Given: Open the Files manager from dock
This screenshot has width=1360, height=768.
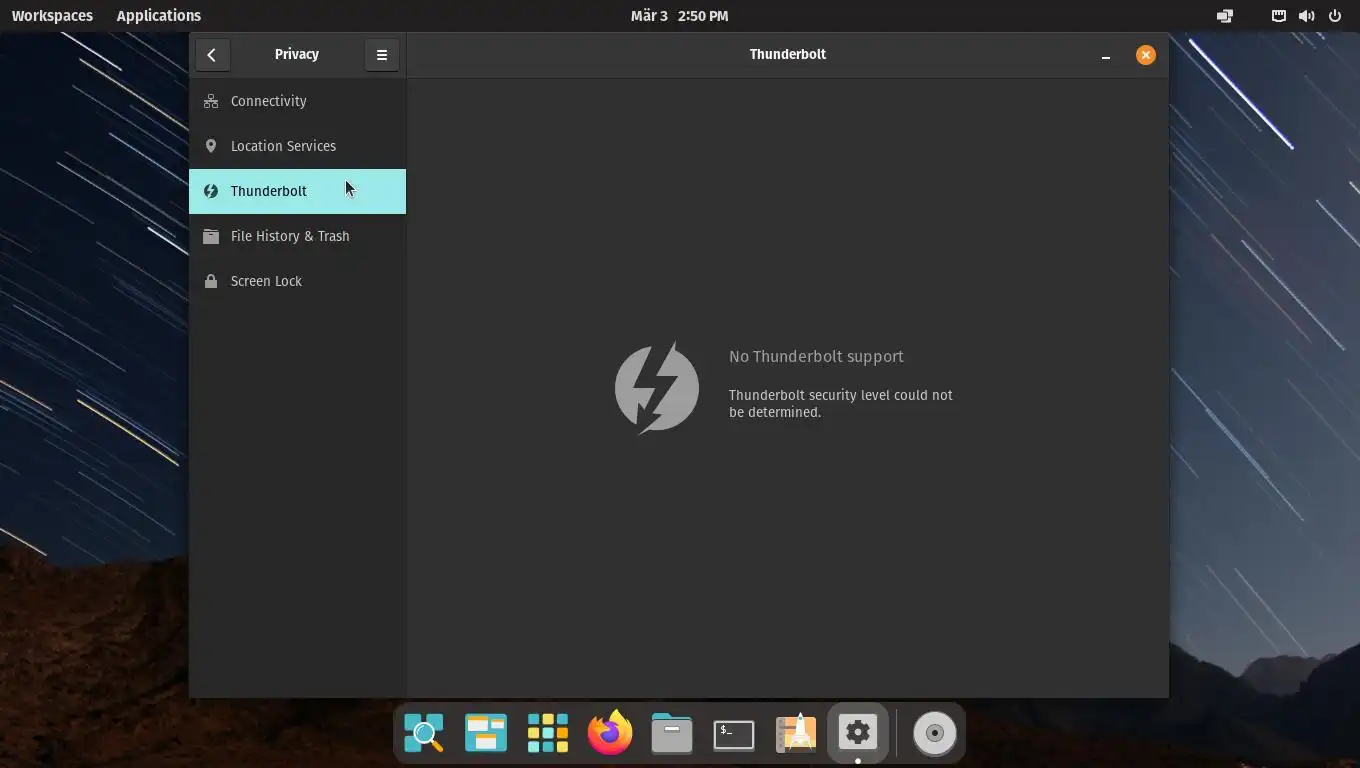Looking at the screenshot, I should click(x=672, y=733).
